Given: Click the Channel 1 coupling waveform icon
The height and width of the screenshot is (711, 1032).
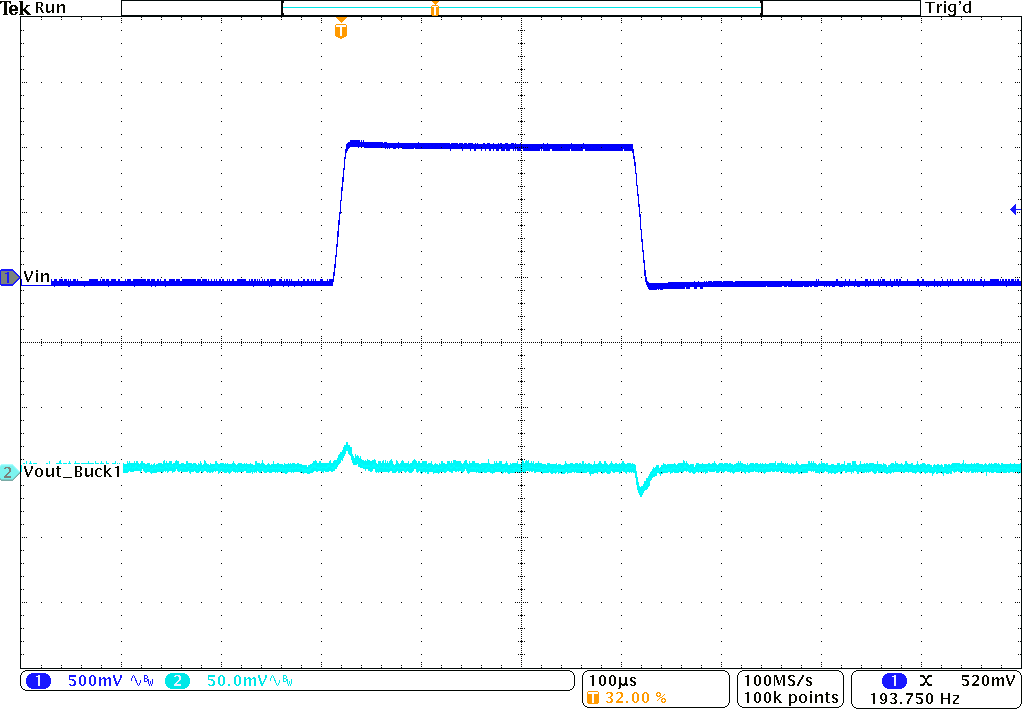Looking at the screenshot, I should point(135,679).
